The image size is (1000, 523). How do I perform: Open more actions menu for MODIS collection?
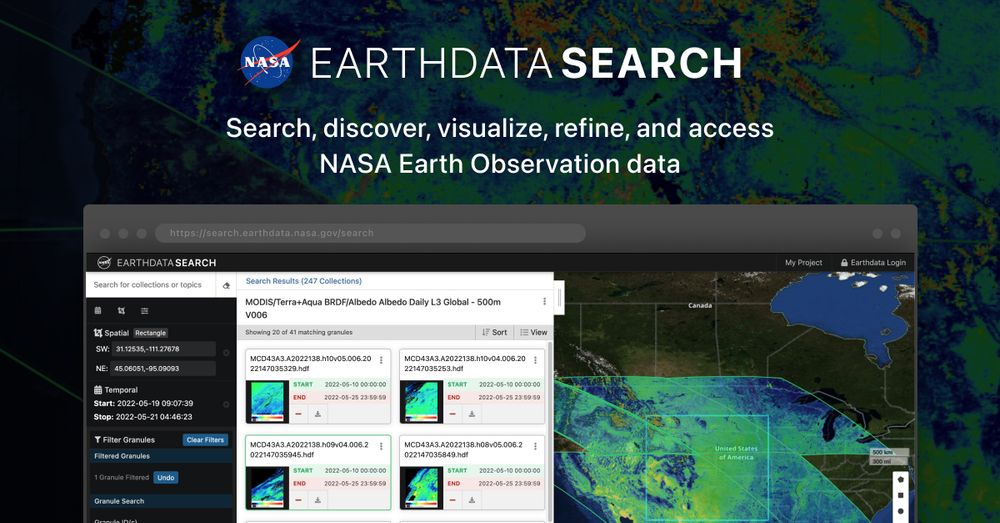pyautogui.click(x=544, y=302)
